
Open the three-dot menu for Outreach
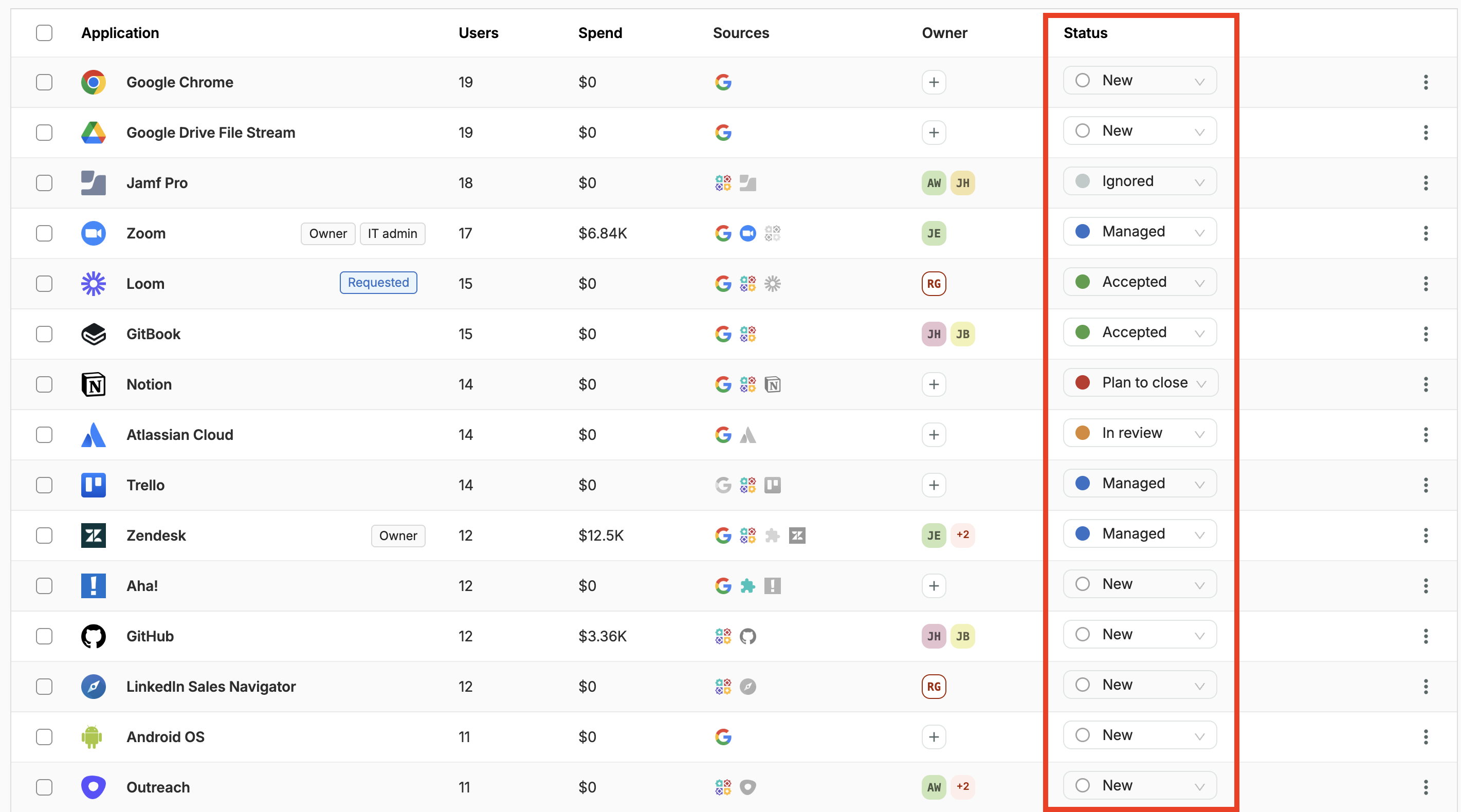click(x=1425, y=787)
